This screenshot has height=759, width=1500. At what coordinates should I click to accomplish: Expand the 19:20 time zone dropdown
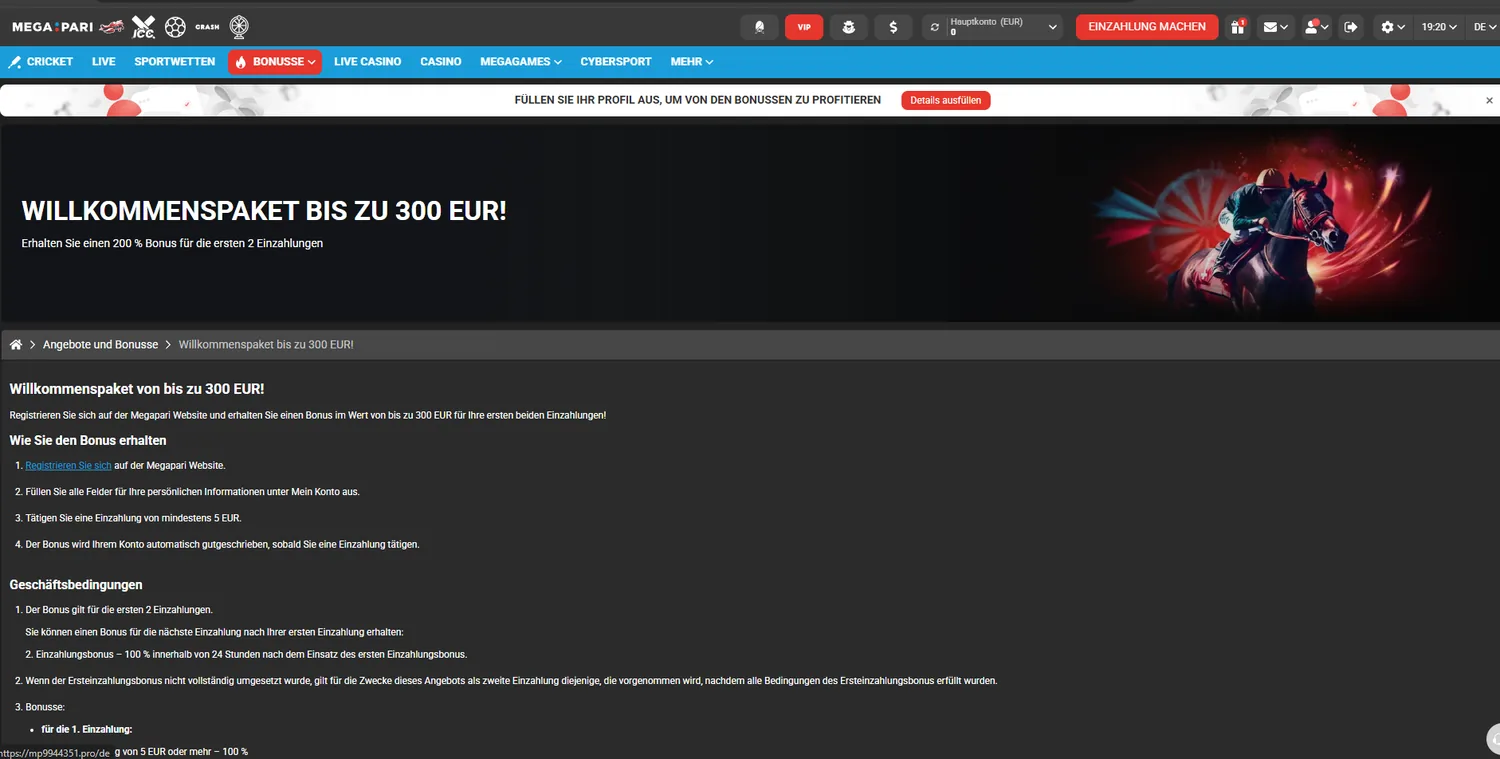(x=1440, y=27)
